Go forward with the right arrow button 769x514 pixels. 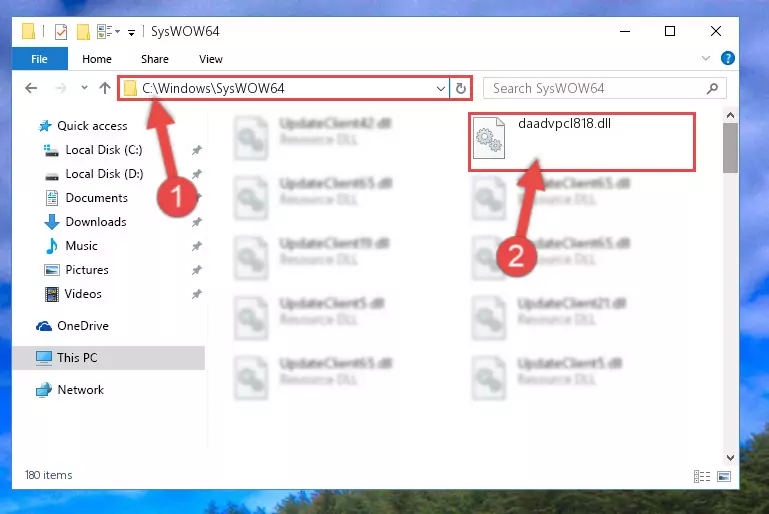(x=61, y=88)
